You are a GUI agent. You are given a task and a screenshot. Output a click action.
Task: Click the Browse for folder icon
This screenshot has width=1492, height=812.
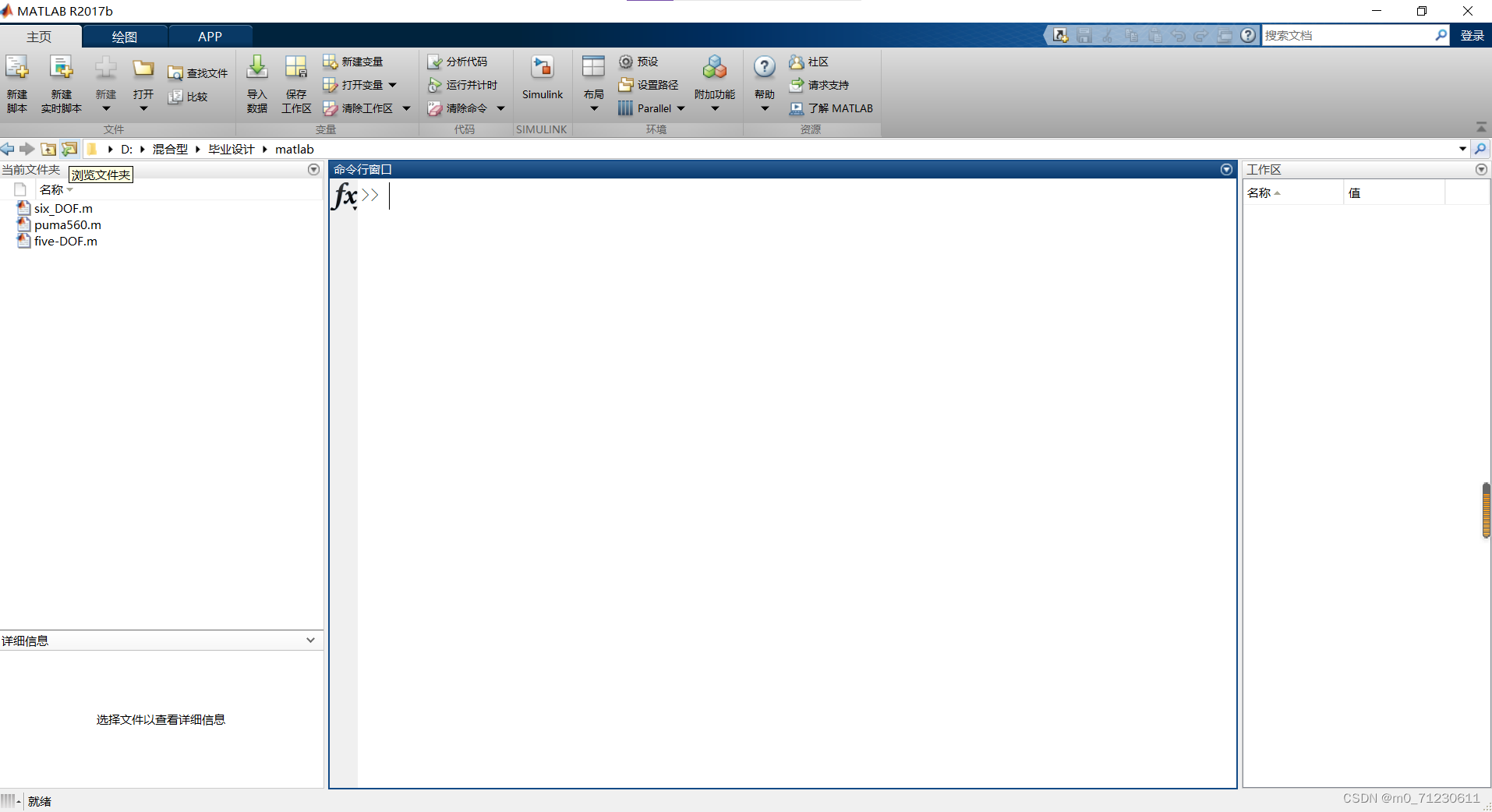69,149
